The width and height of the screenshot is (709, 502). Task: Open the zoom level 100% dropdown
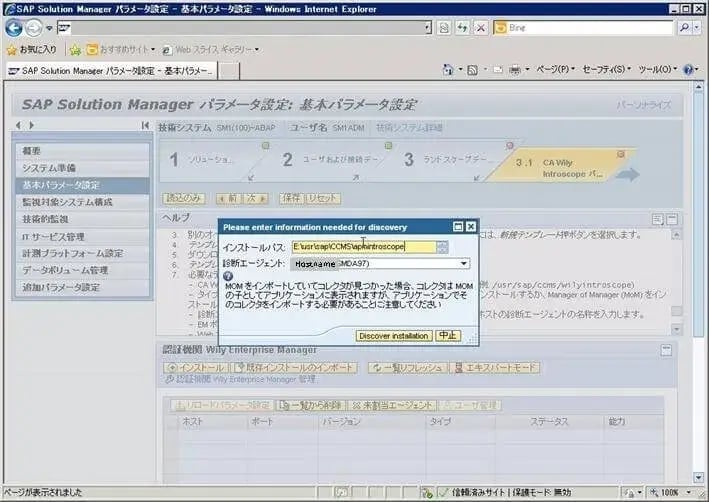coord(689,492)
